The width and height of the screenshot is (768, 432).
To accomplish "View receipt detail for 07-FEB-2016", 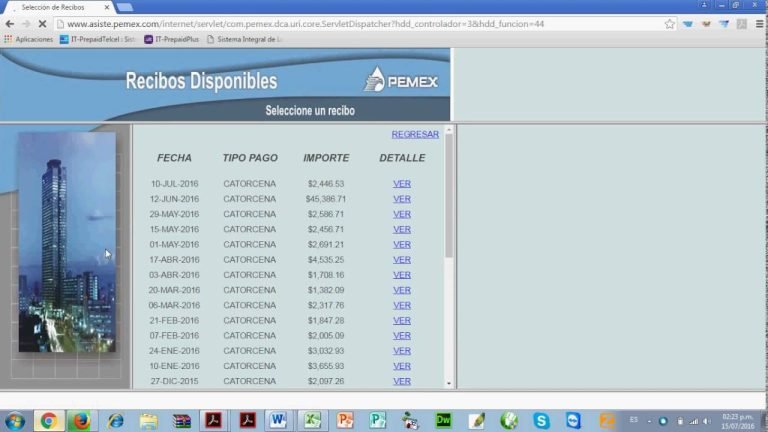I will [x=402, y=336].
